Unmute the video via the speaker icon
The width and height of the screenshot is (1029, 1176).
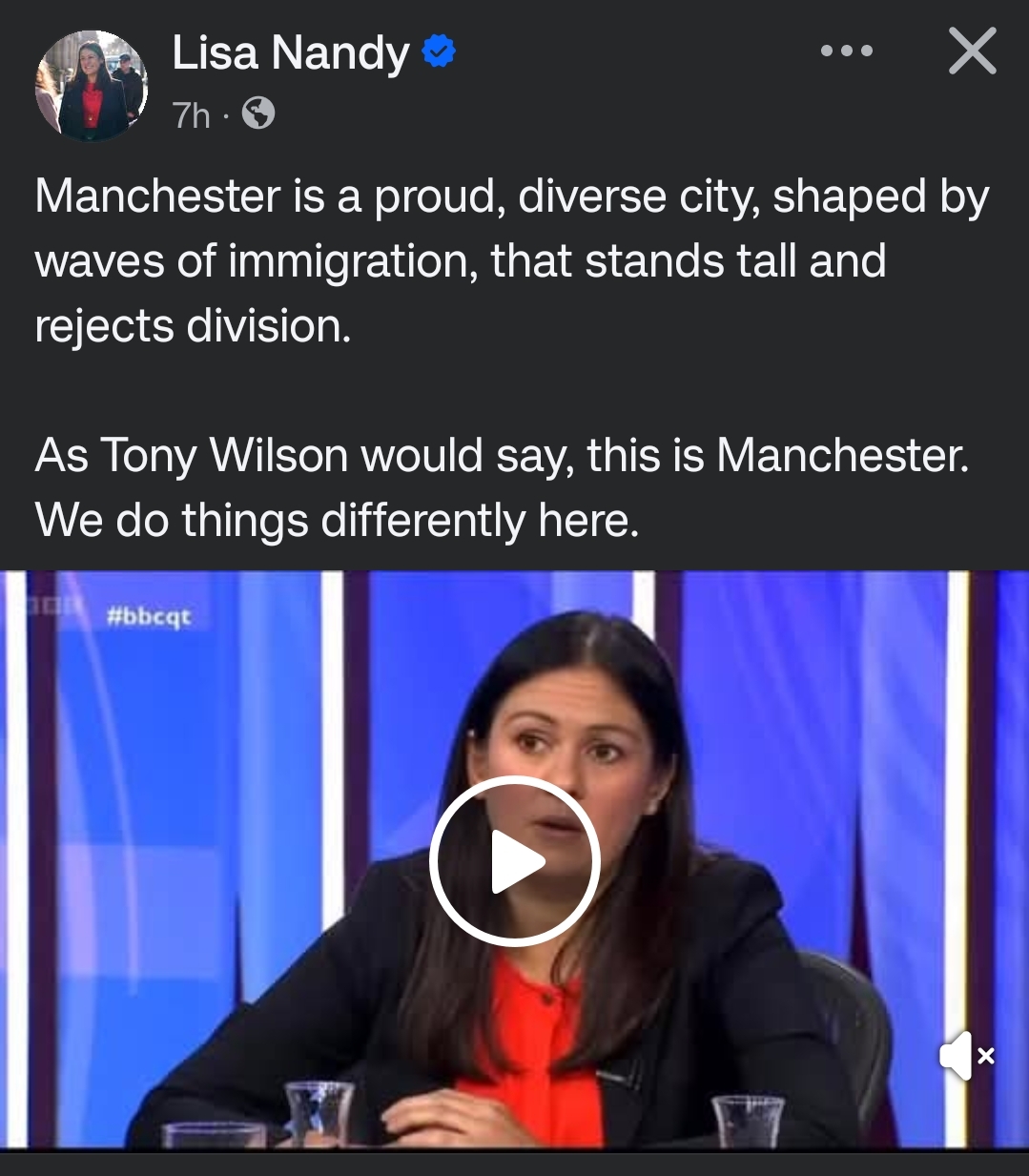tap(966, 1055)
